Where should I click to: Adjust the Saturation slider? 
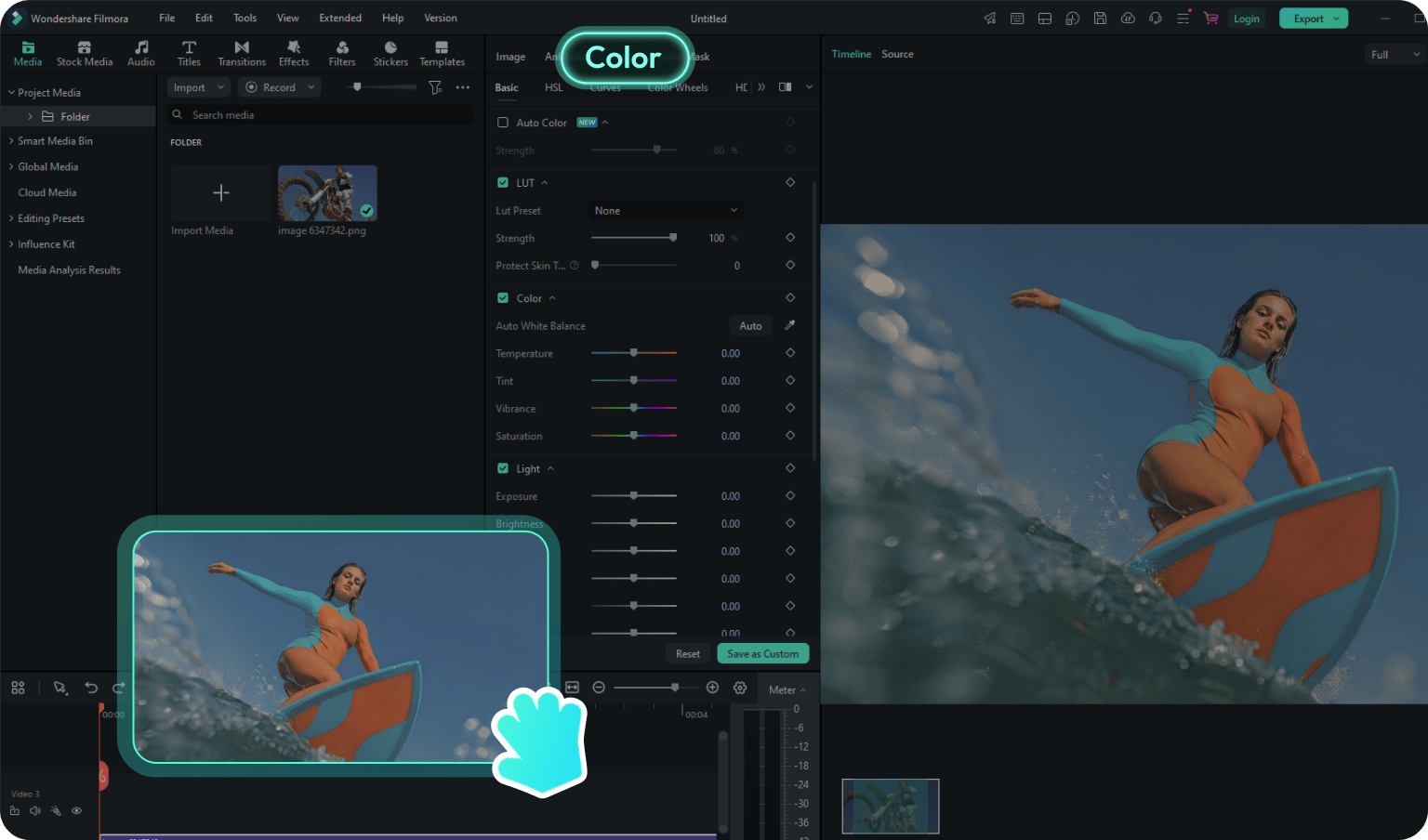[634, 436]
